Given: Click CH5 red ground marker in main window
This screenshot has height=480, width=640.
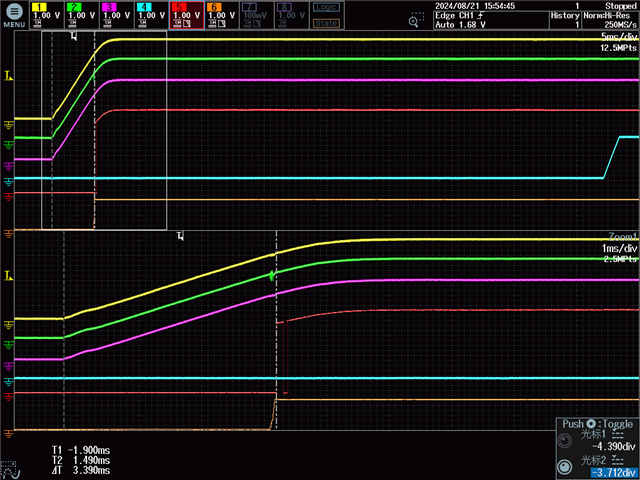Looking at the screenshot, I should pos(8,197).
